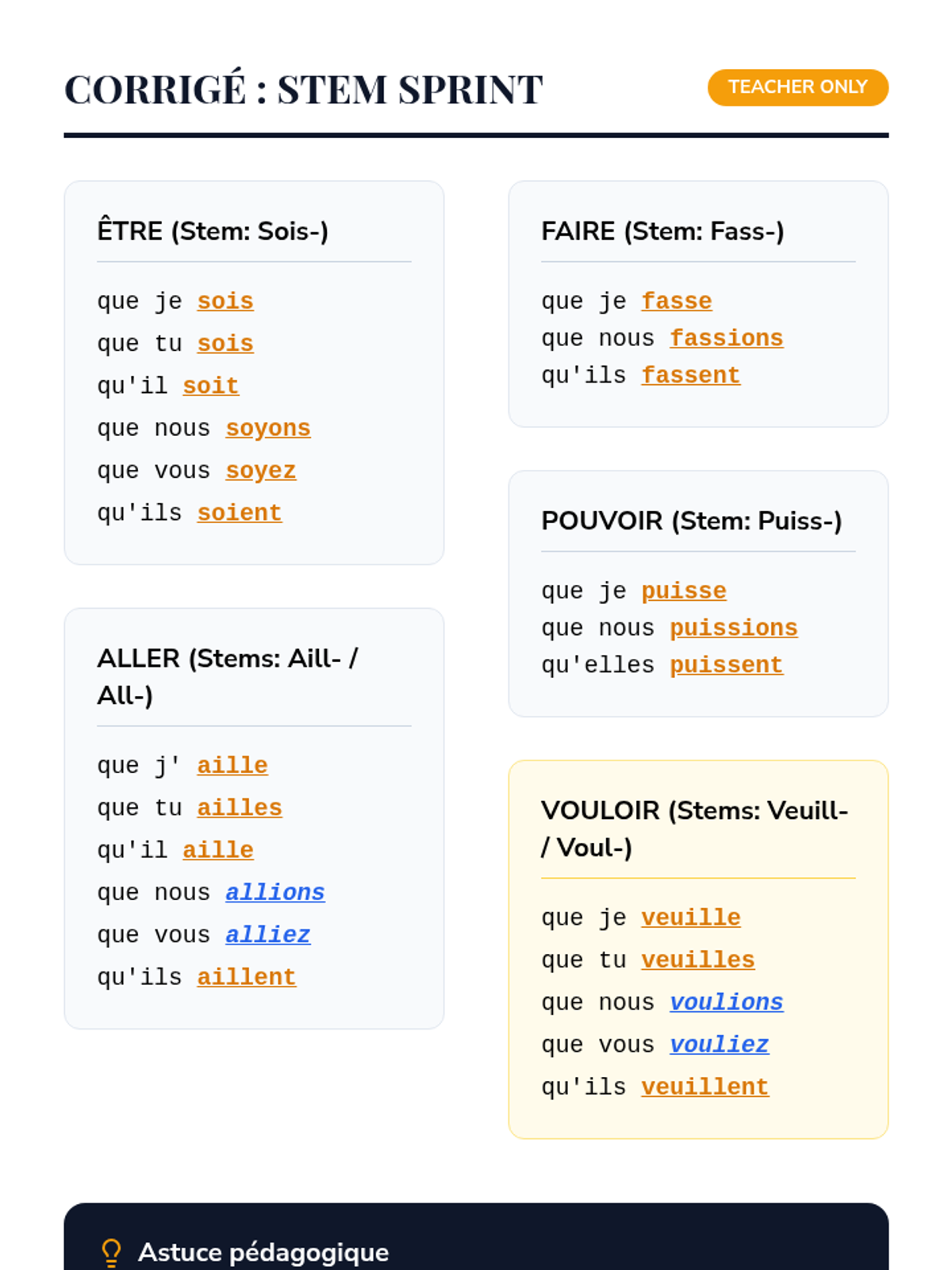Click the answer 'ailles' in ALLER card

coord(240,808)
